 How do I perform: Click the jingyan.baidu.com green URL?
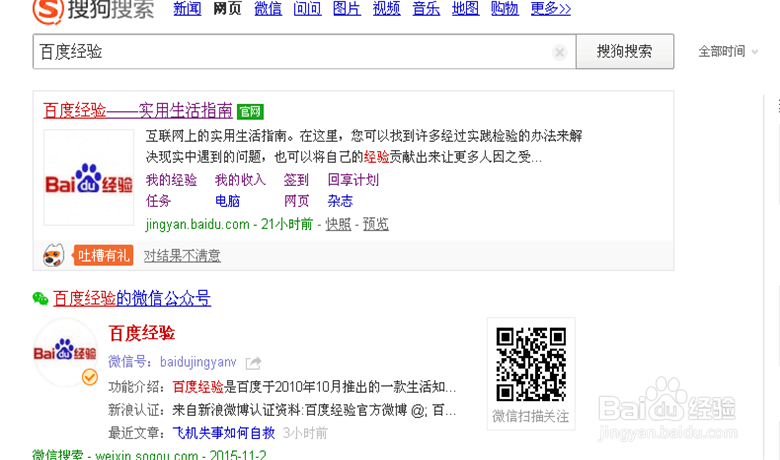click(197, 224)
